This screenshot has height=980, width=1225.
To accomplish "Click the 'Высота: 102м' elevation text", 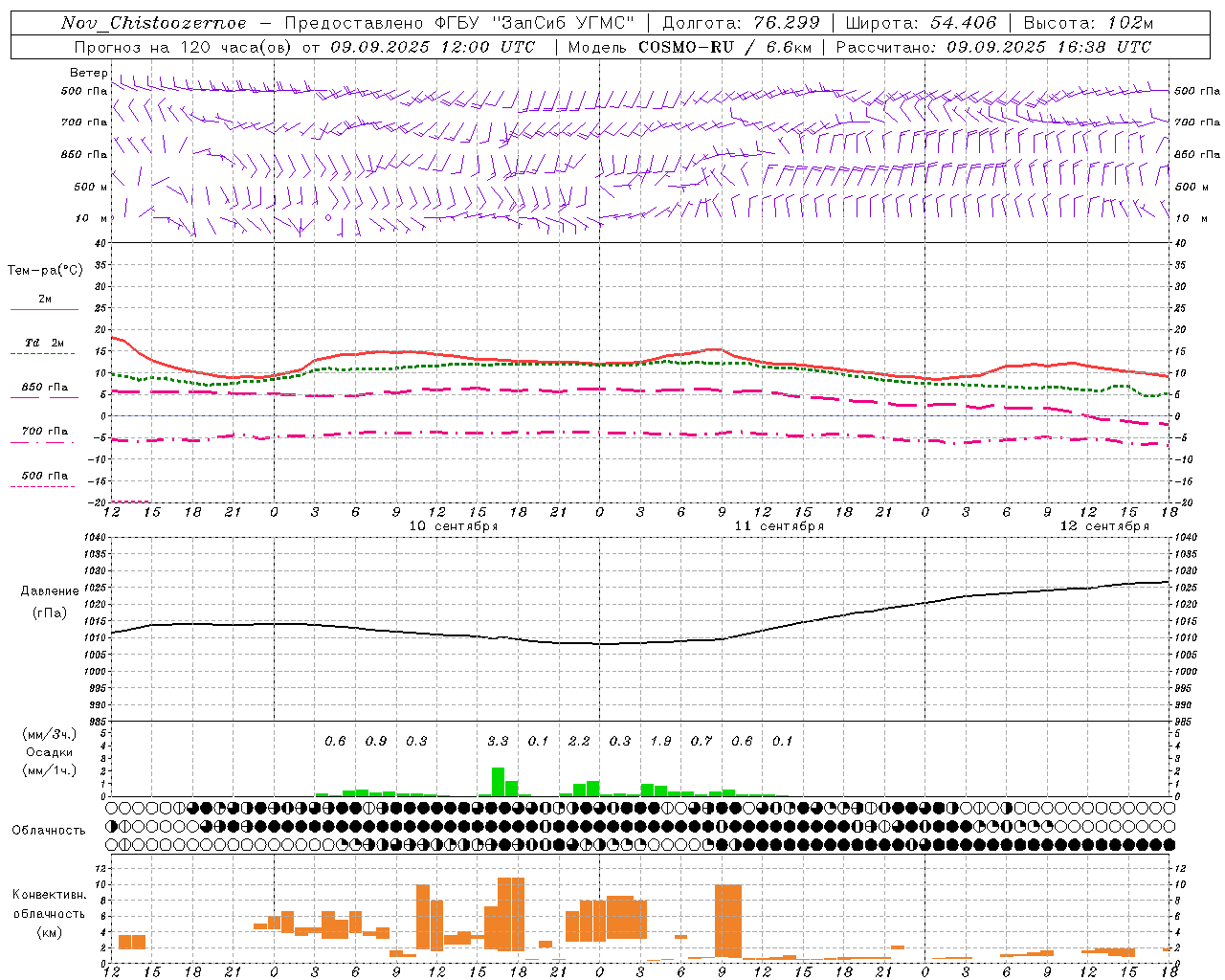I will pos(1088,23).
